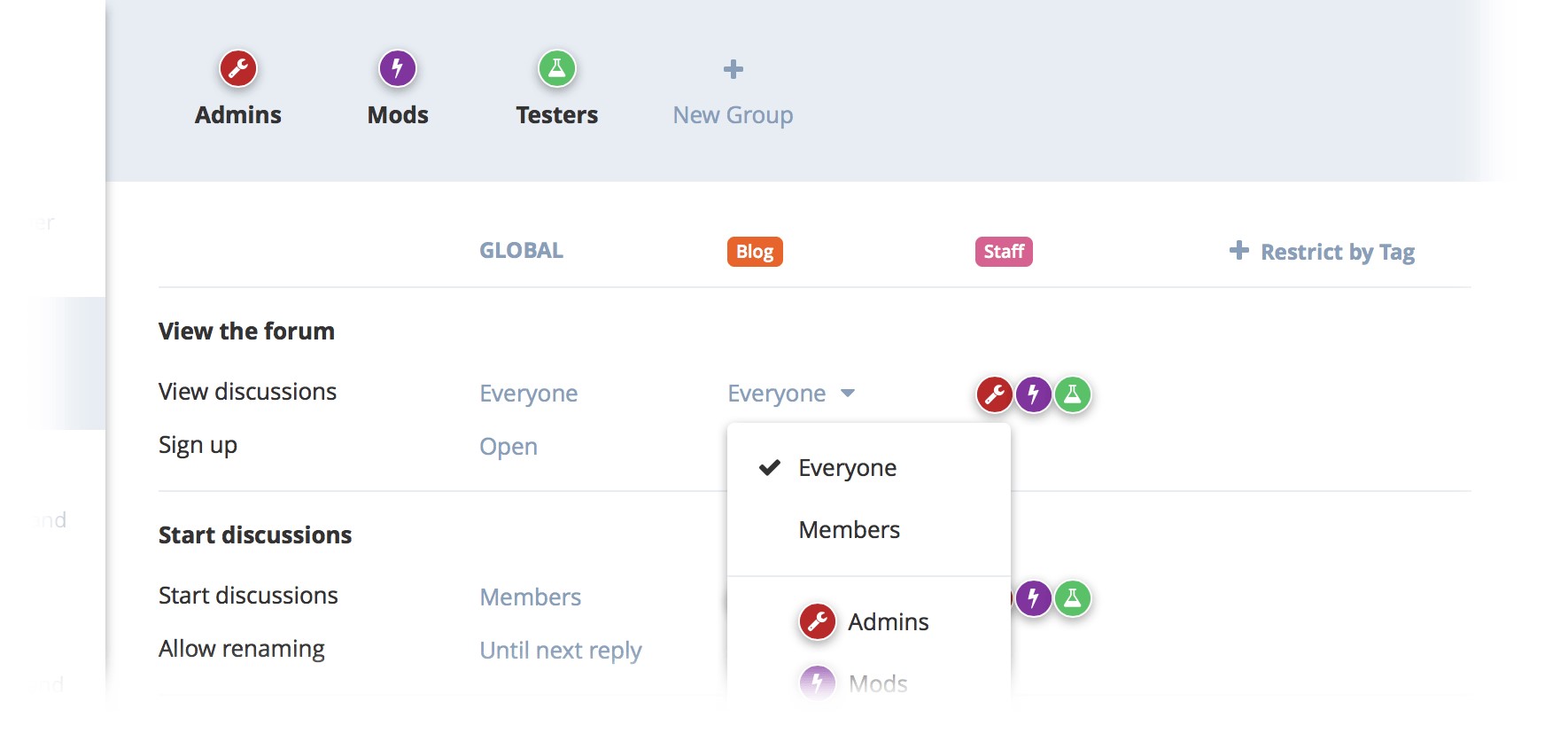1568x749 pixels.
Task: Collapse the Blog column Everyone dropdown caret
Action: 848,393
